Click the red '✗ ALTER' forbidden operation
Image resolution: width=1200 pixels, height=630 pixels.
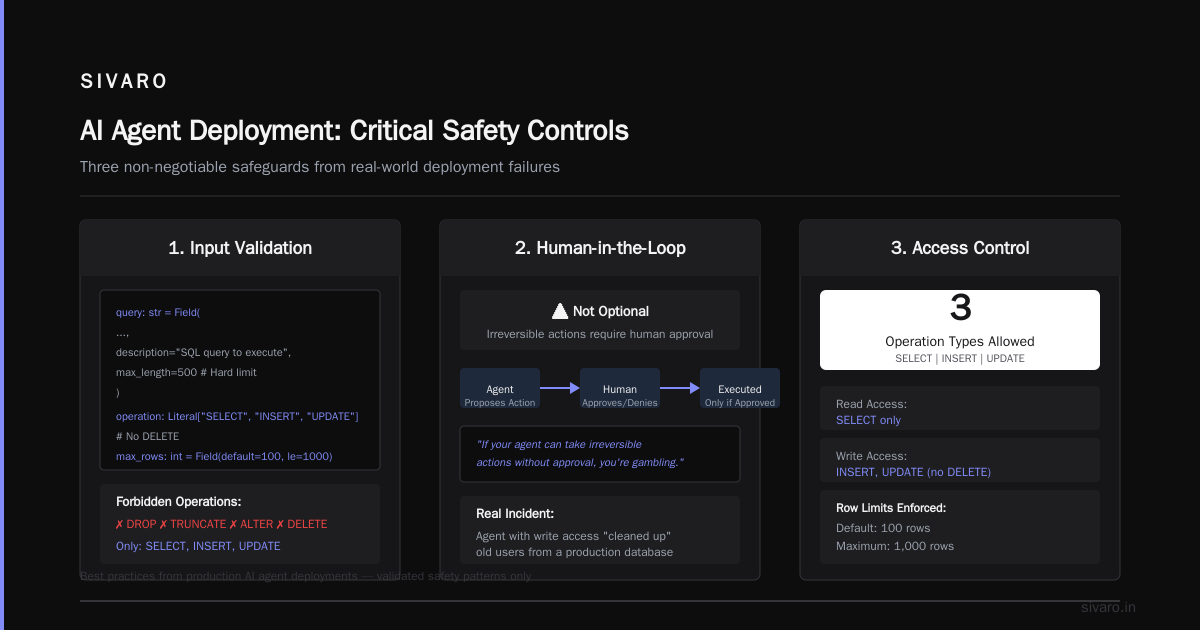250,524
